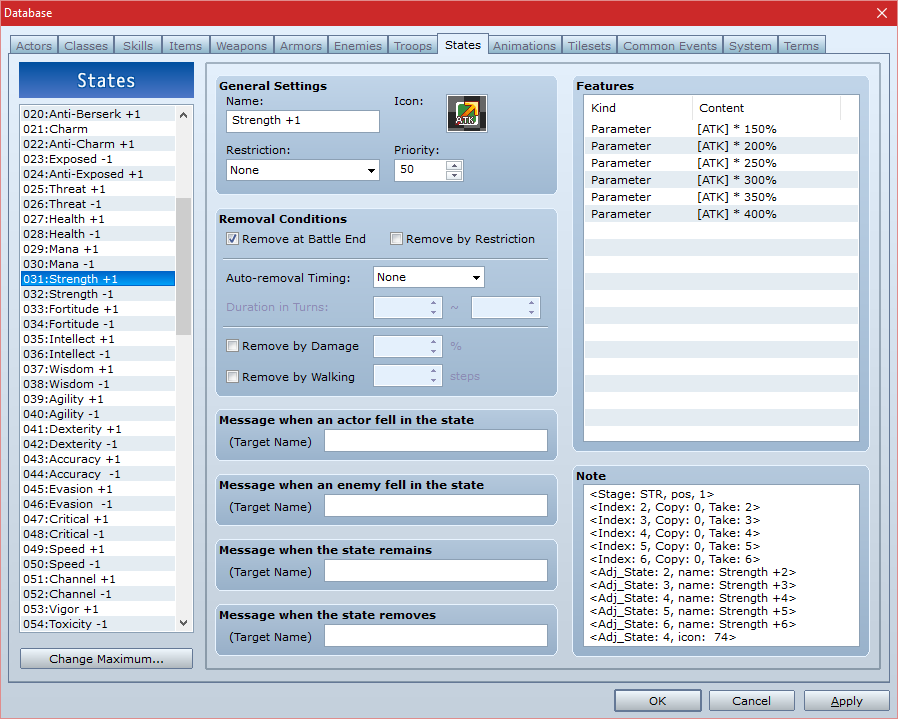This screenshot has width=898, height=719.
Task: Switch to the Actors tab
Action: click(x=34, y=46)
